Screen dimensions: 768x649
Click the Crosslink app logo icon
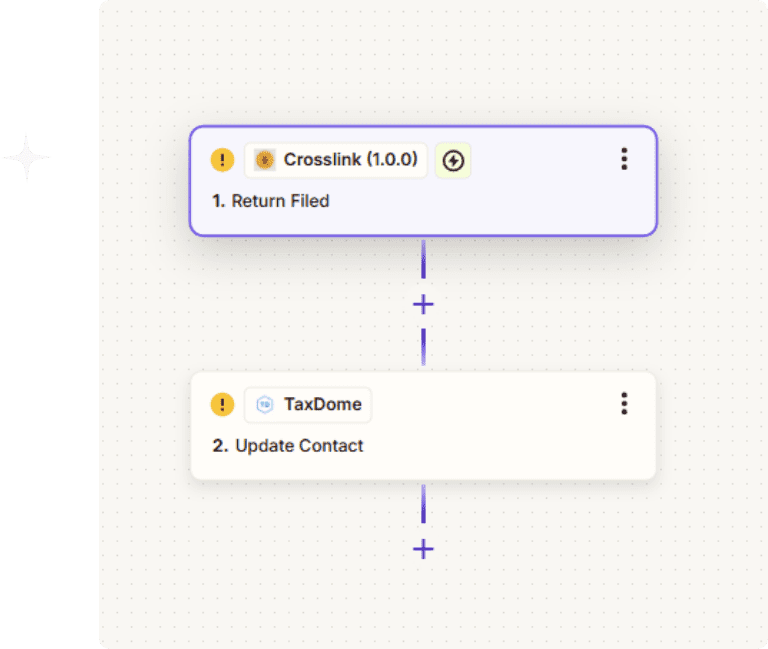point(265,160)
